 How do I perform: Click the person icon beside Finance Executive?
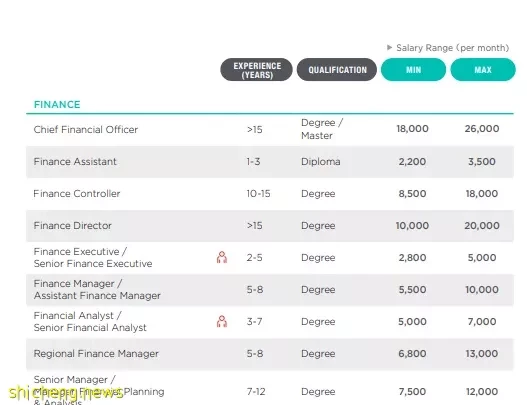[222, 257]
